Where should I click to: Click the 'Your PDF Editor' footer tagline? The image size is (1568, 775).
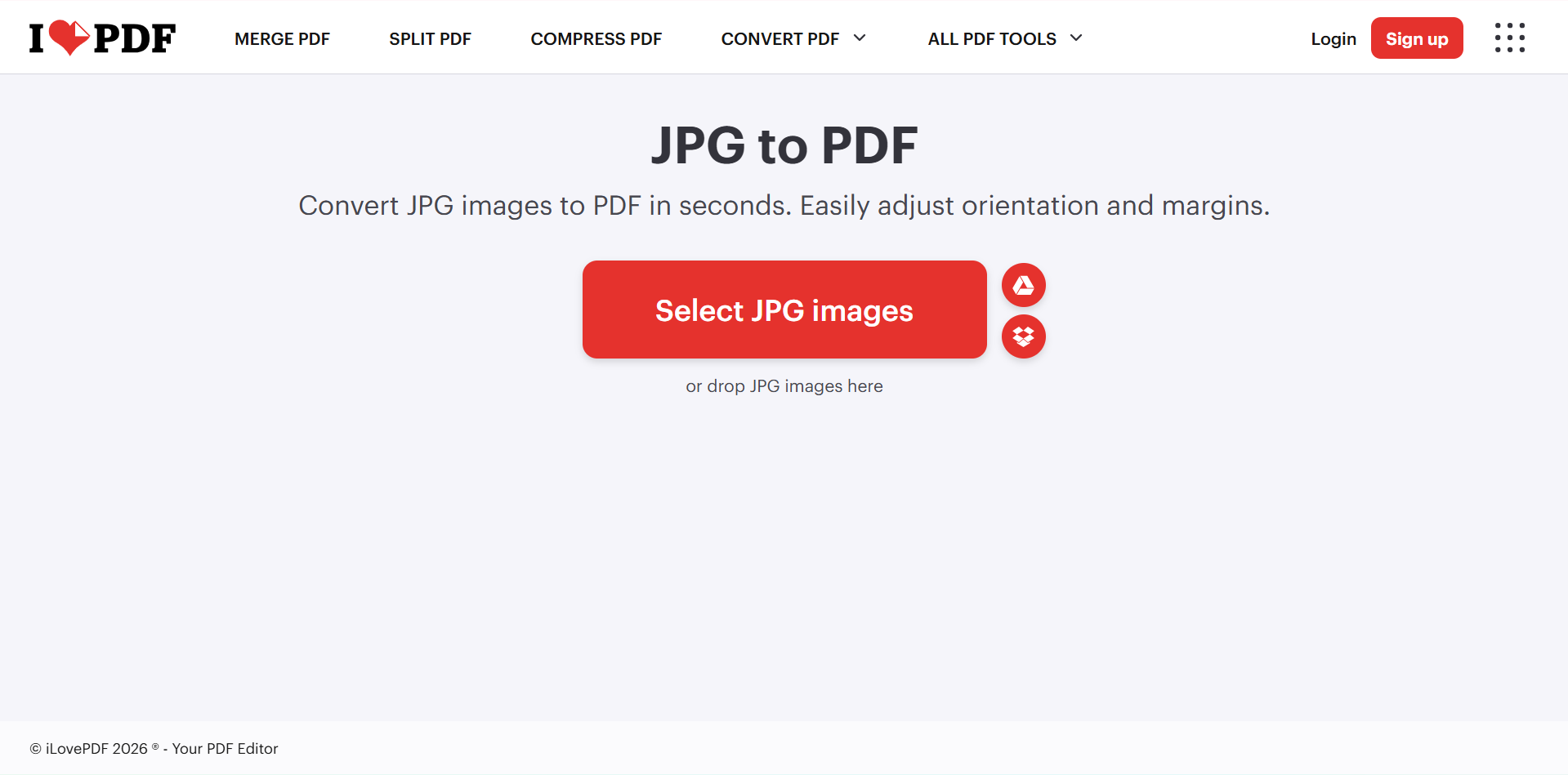pos(225,749)
